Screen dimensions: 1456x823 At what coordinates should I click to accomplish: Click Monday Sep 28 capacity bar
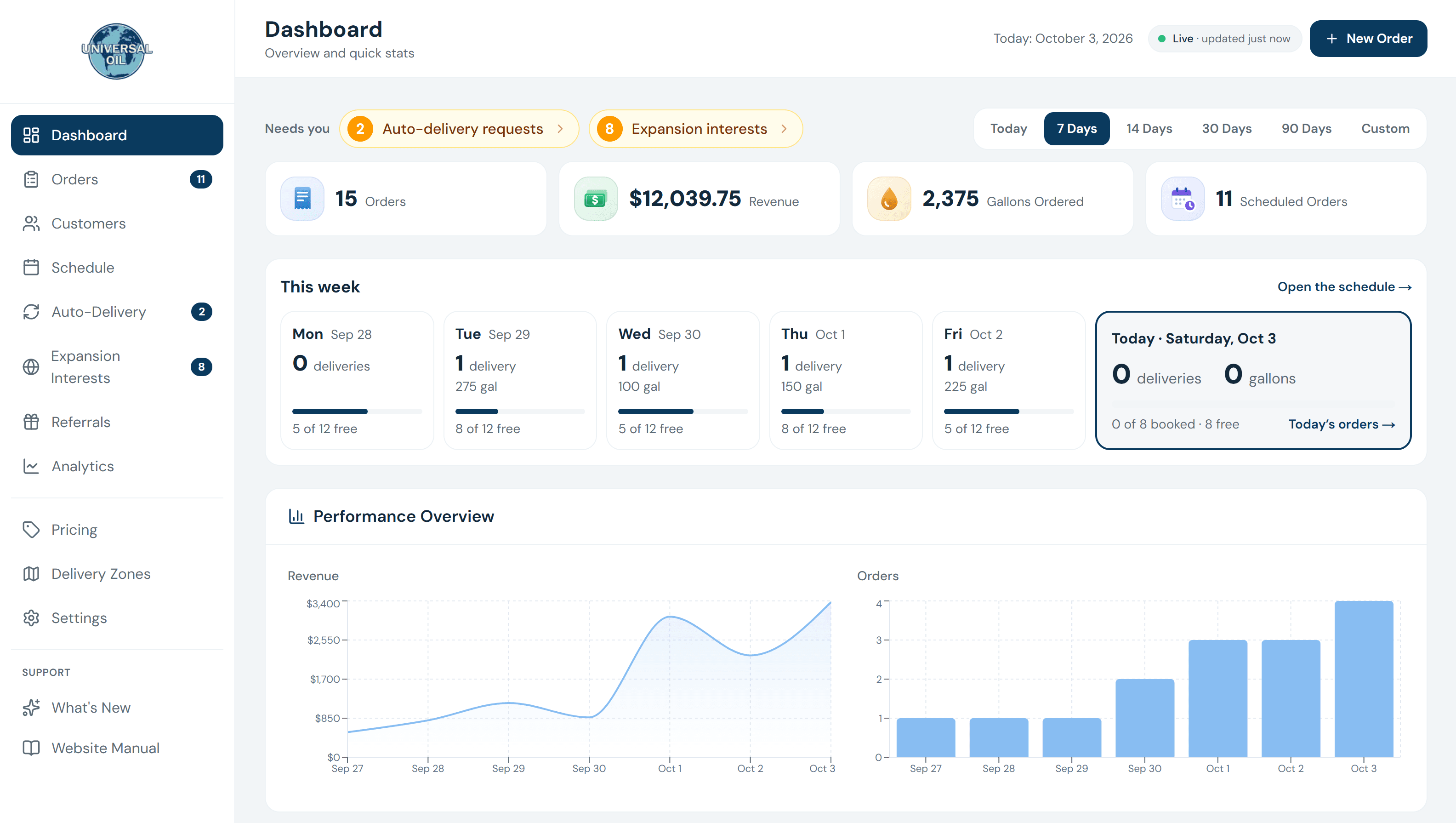click(357, 411)
